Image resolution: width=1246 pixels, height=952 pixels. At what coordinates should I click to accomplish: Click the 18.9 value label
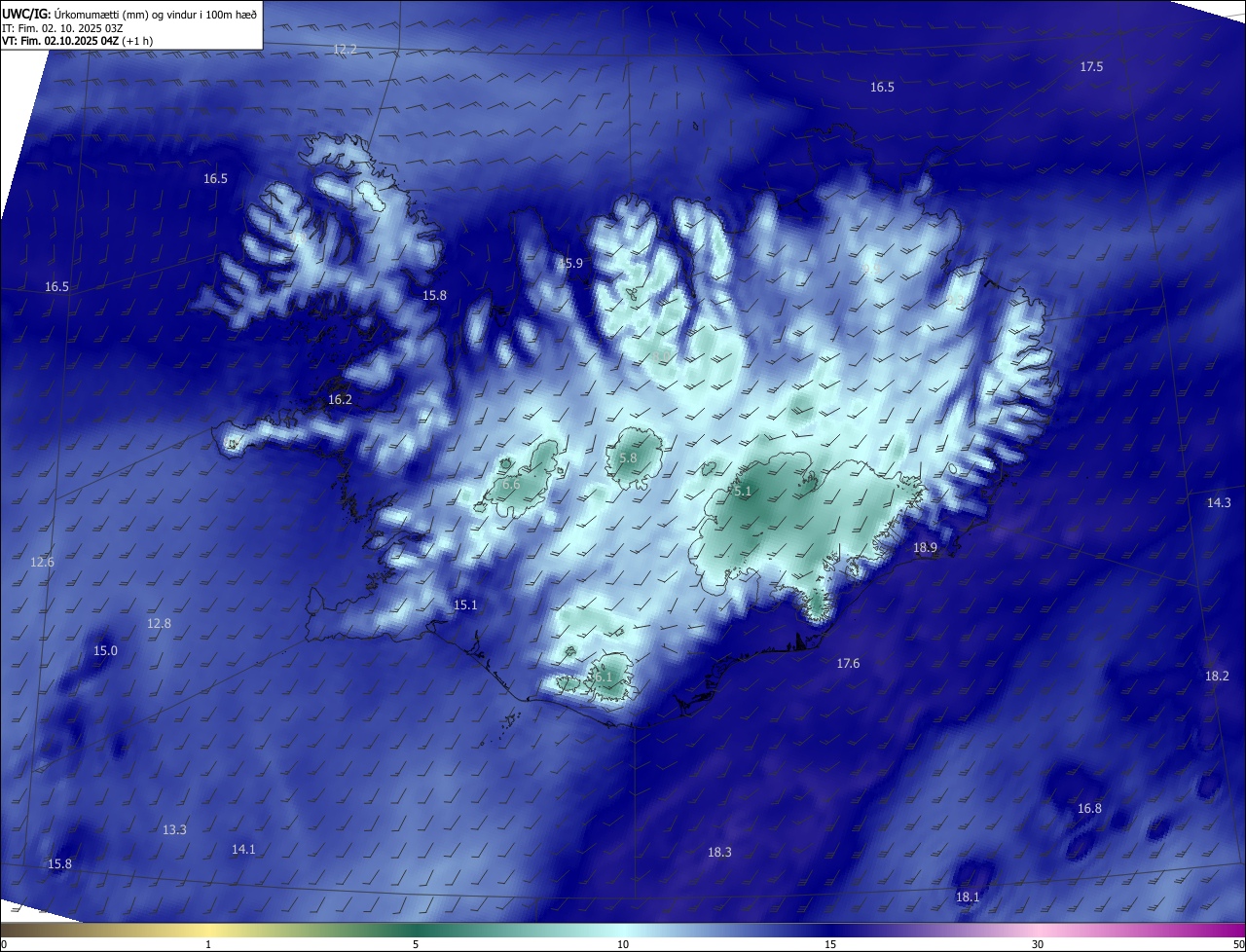(925, 548)
